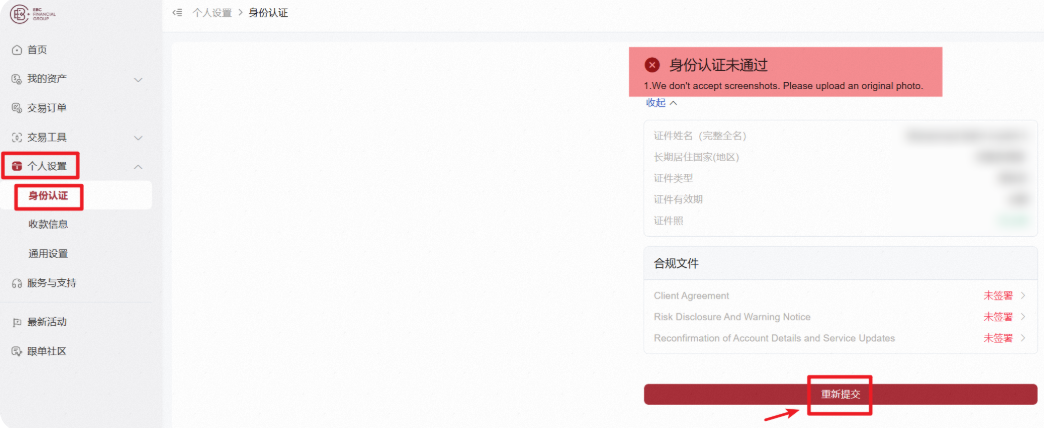Click the assets icon beside 我的资产

point(17,79)
